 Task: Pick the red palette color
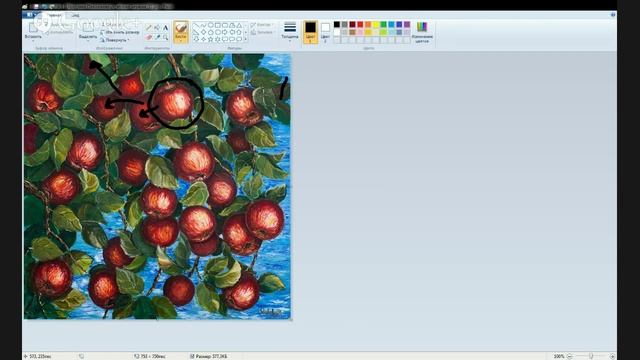tap(360, 24)
